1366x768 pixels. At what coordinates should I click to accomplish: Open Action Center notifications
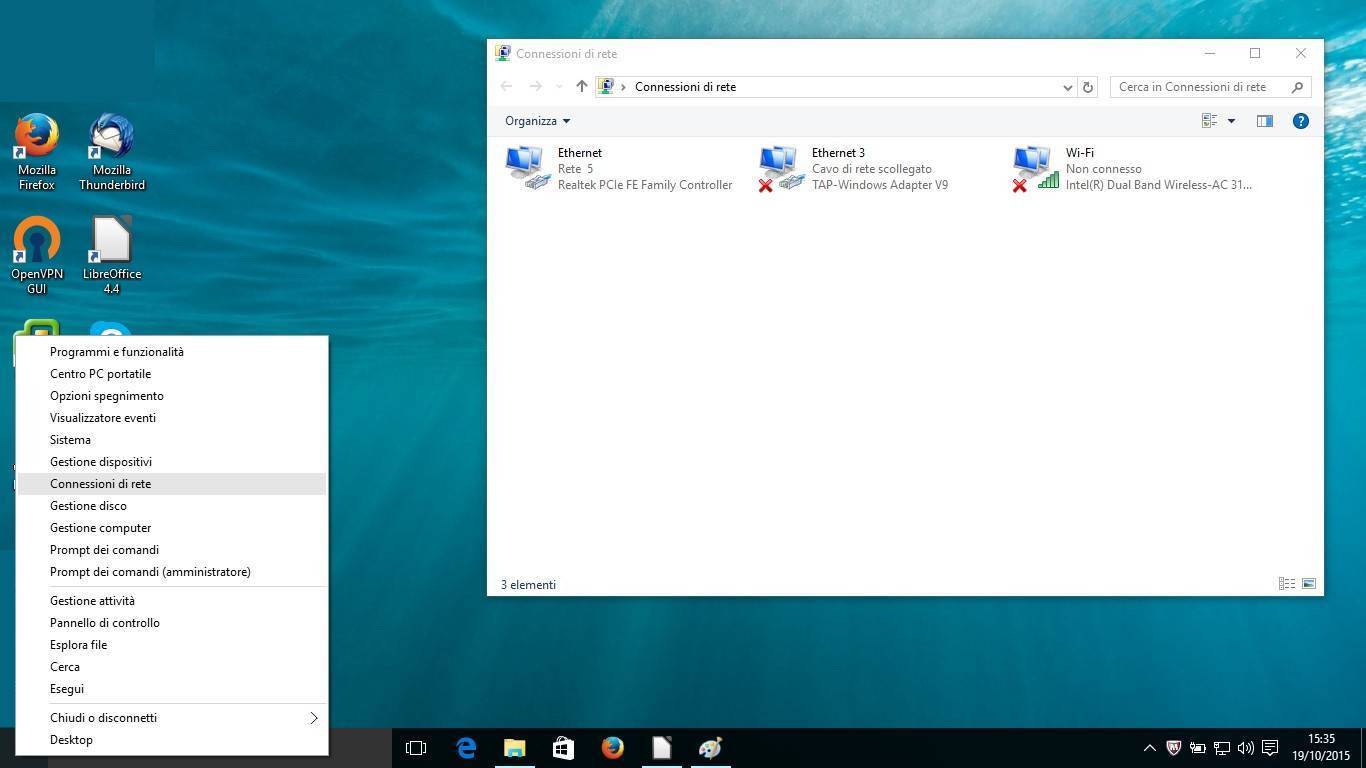pos(1270,748)
